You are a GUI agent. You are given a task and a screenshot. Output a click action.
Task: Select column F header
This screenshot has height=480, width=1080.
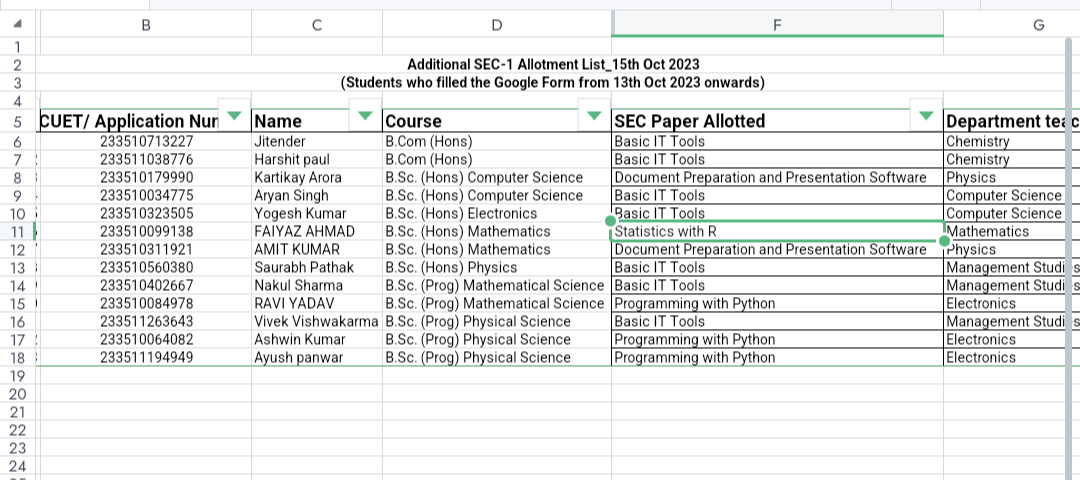(777, 25)
